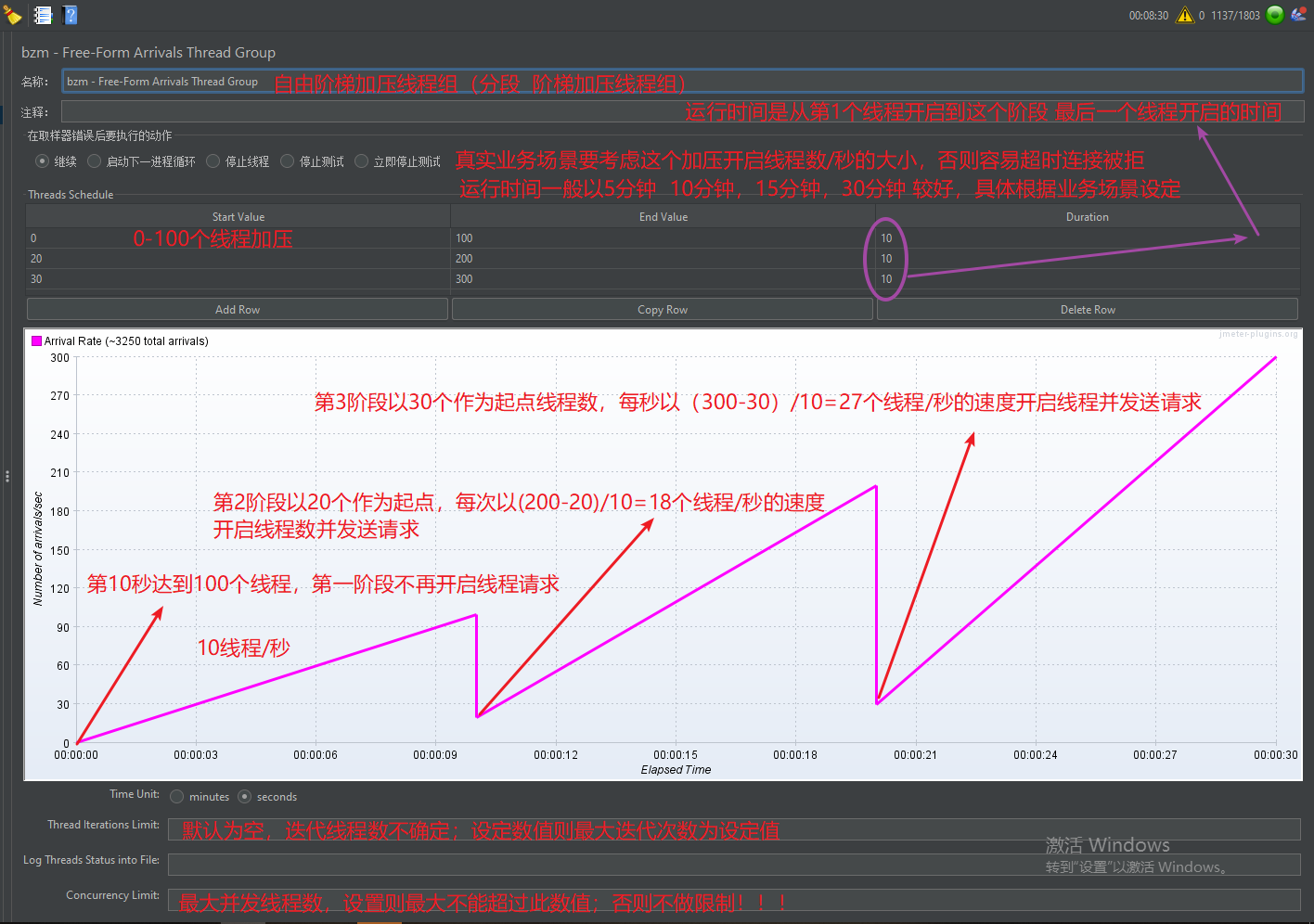The width and height of the screenshot is (1314, 924).
Task: Click the 注释 comment input field
Action: pyautogui.click(x=682, y=111)
